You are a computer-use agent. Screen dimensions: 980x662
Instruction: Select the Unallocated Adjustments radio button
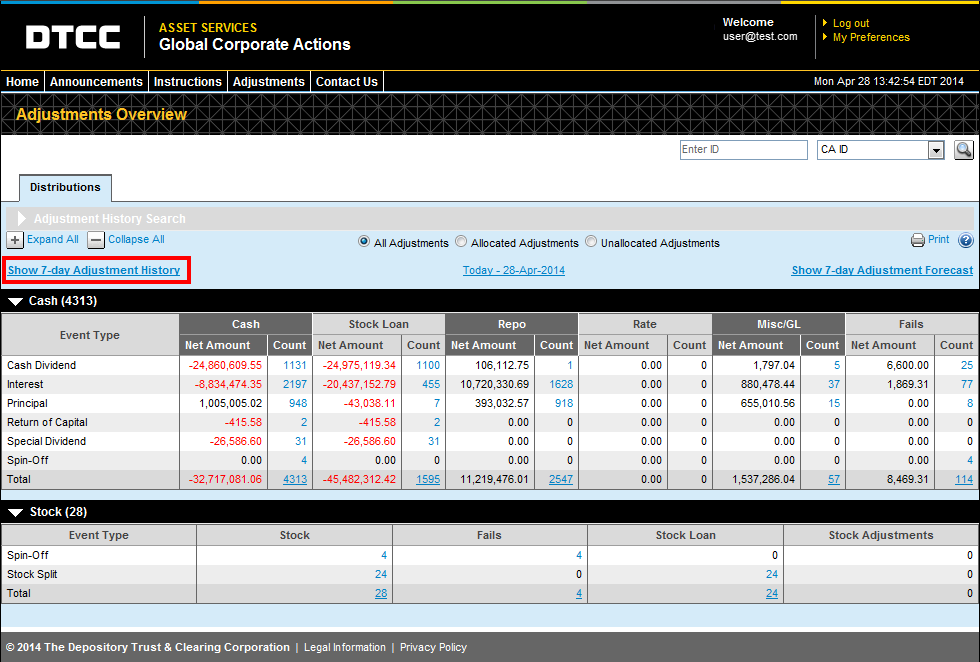click(591, 241)
